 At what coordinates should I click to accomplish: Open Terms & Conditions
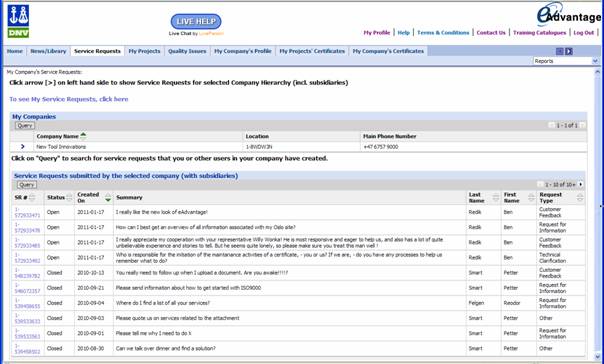(x=443, y=33)
